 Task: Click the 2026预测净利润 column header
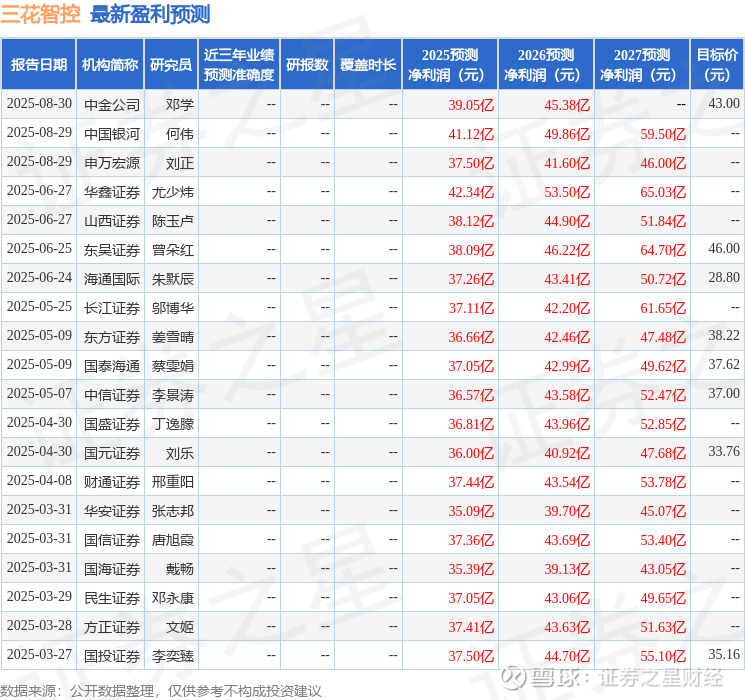click(x=546, y=64)
